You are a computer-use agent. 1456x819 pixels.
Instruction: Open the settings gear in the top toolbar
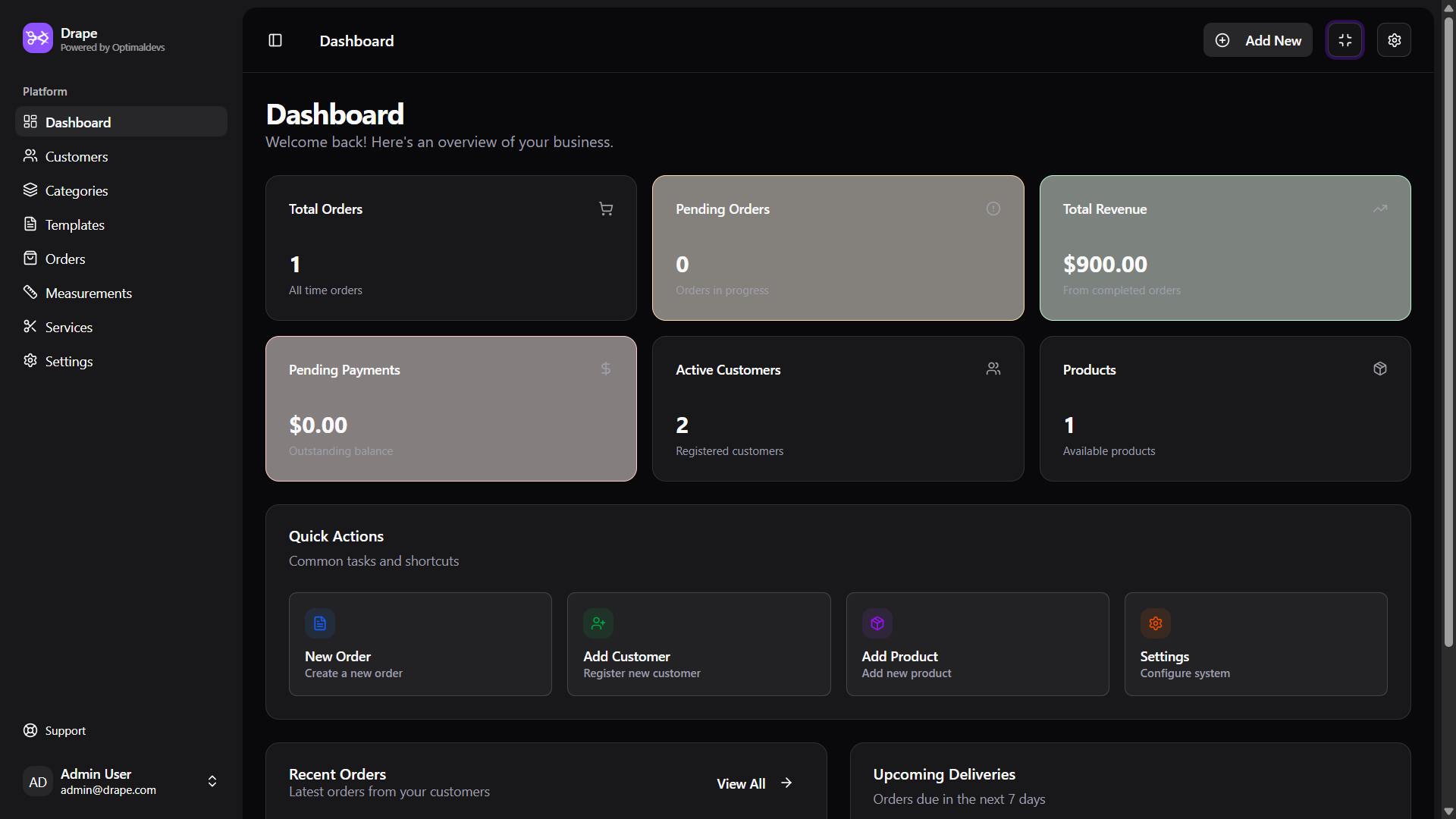[1394, 40]
